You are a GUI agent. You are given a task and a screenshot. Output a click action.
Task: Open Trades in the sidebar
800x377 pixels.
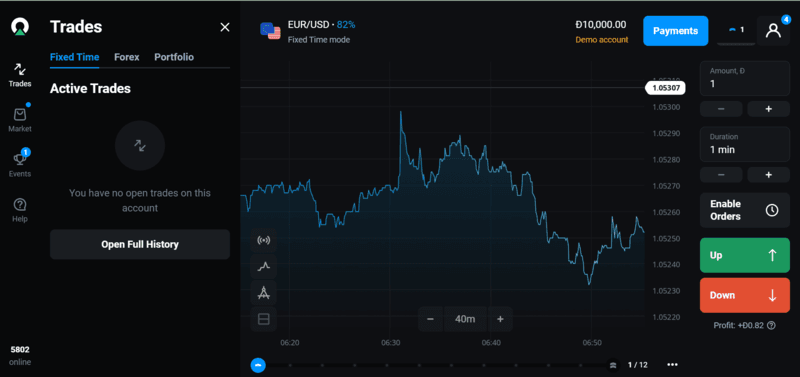coord(20,74)
